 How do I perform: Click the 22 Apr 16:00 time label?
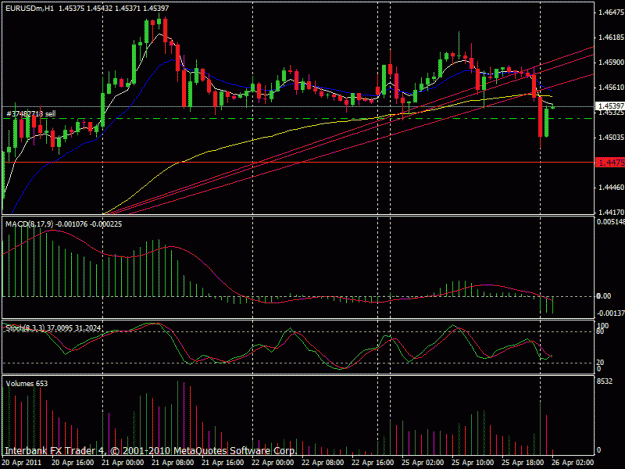click(373, 463)
